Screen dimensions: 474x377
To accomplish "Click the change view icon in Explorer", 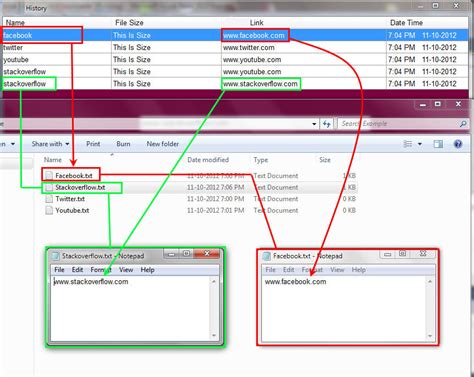I will 408,144.
